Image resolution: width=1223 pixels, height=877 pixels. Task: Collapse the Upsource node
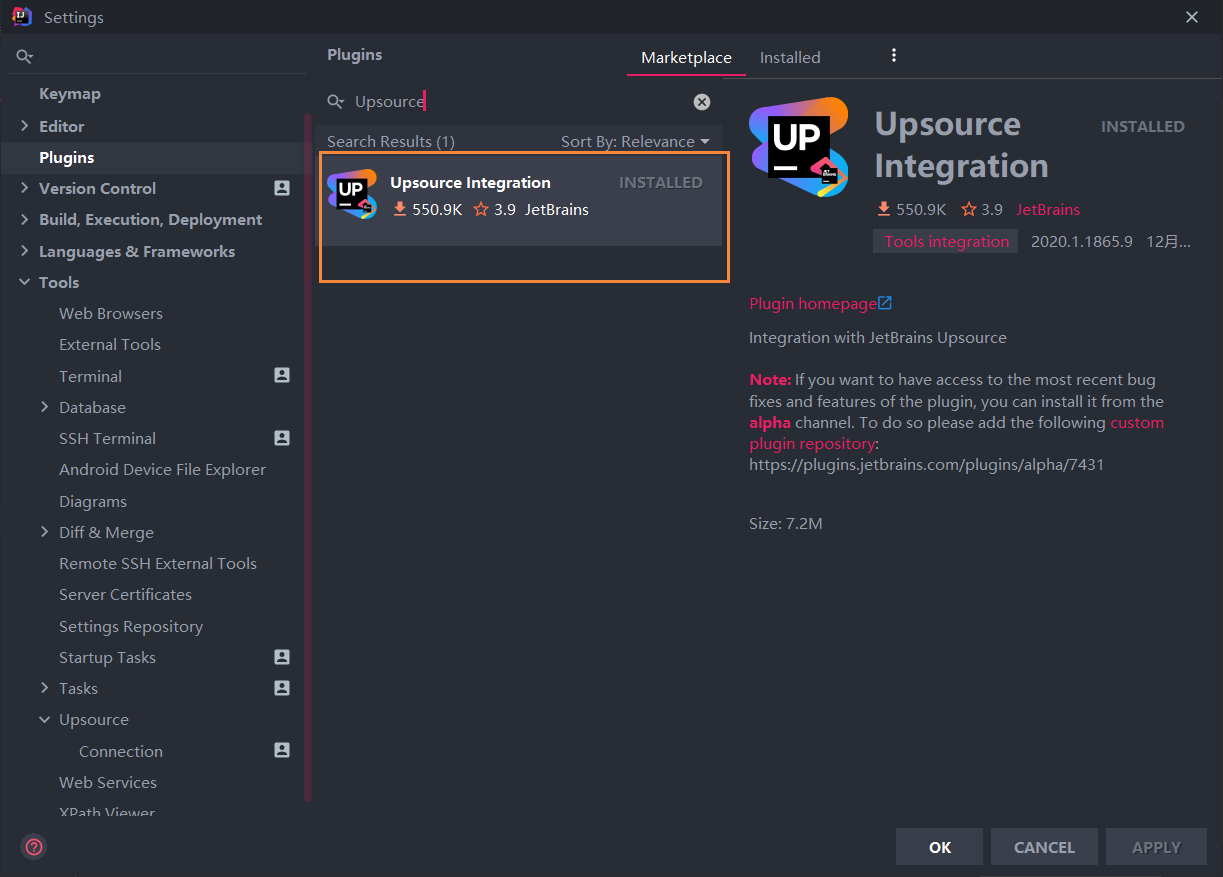pyautogui.click(x=44, y=719)
